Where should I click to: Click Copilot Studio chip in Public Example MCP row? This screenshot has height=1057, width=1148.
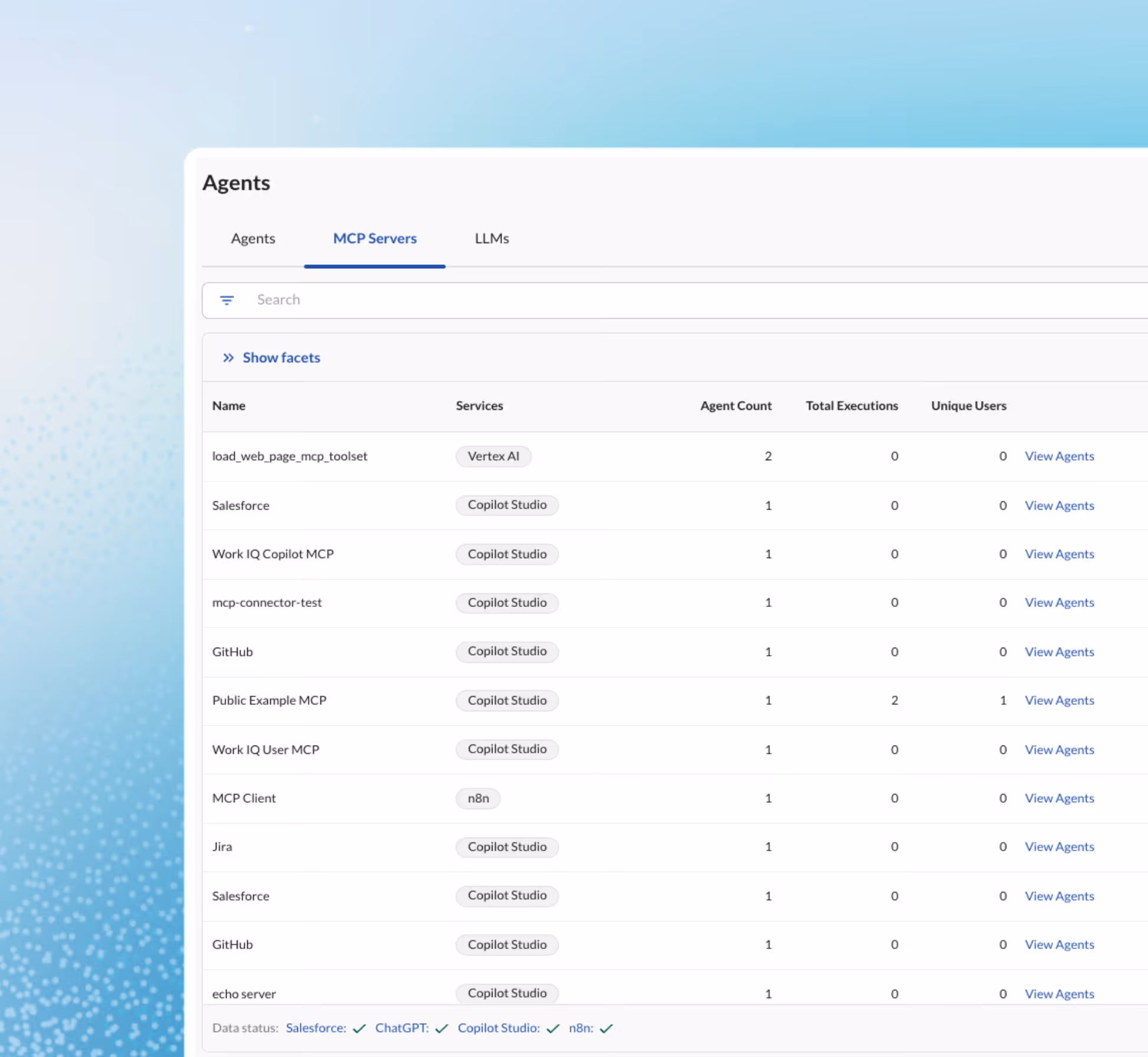[x=507, y=700]
